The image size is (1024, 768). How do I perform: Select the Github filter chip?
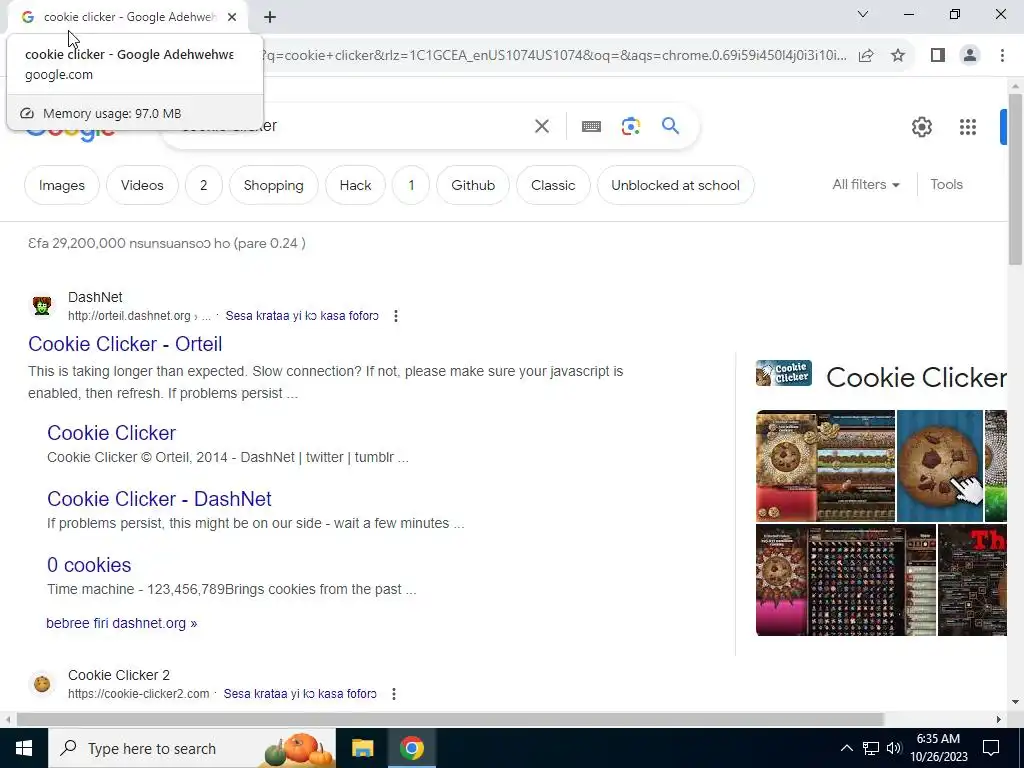(473, 185)
